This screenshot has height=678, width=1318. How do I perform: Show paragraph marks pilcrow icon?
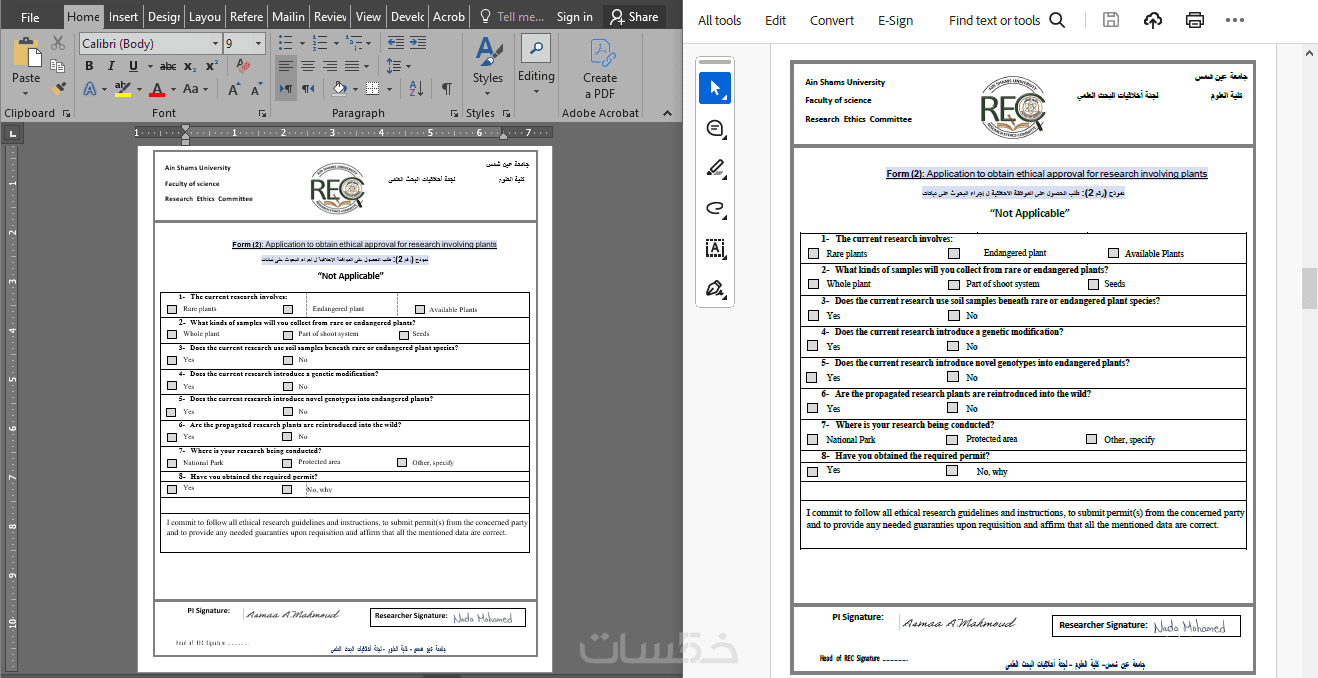click(x=446, y=89)
